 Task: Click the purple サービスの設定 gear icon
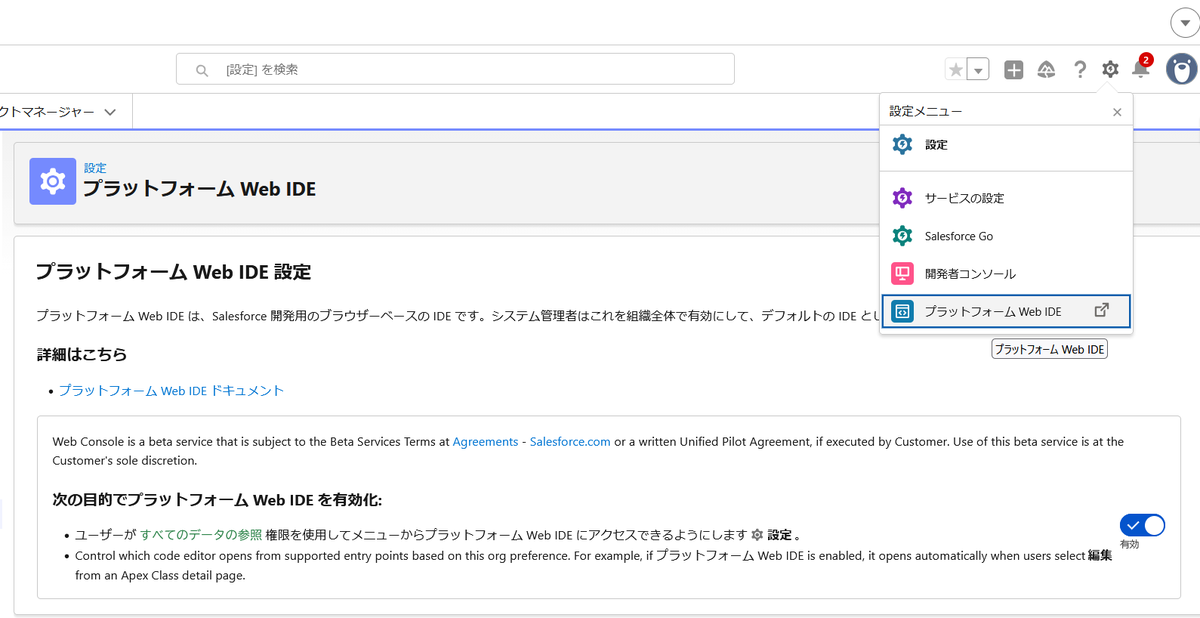(x=902, y=198)
